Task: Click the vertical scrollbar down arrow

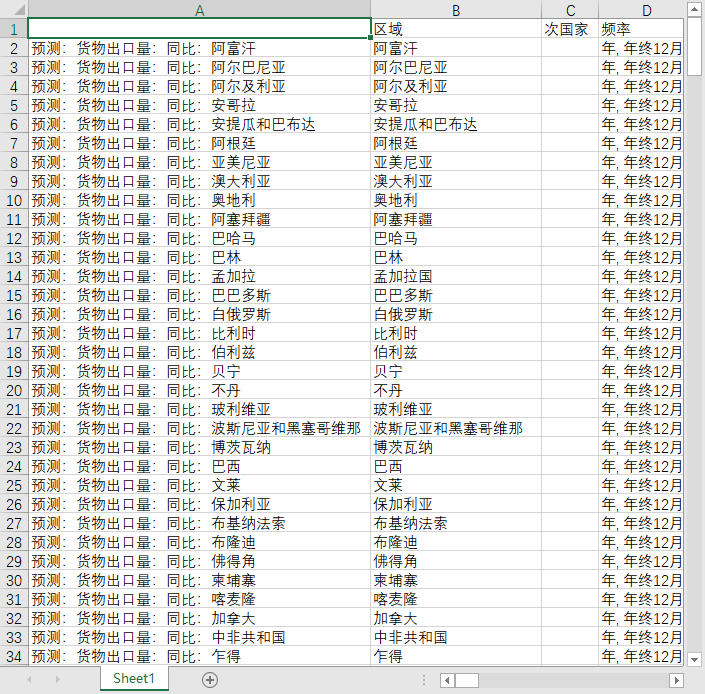Action: click(x=694, y=659)
